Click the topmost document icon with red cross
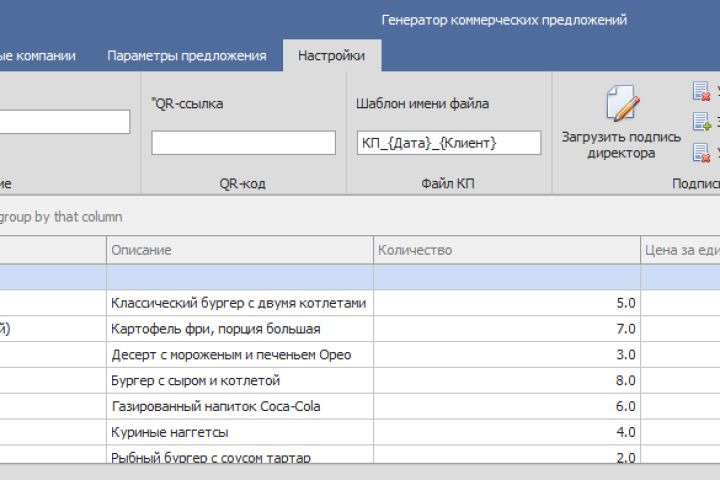The height and width of the screenshot is (480, 720). 701,92
